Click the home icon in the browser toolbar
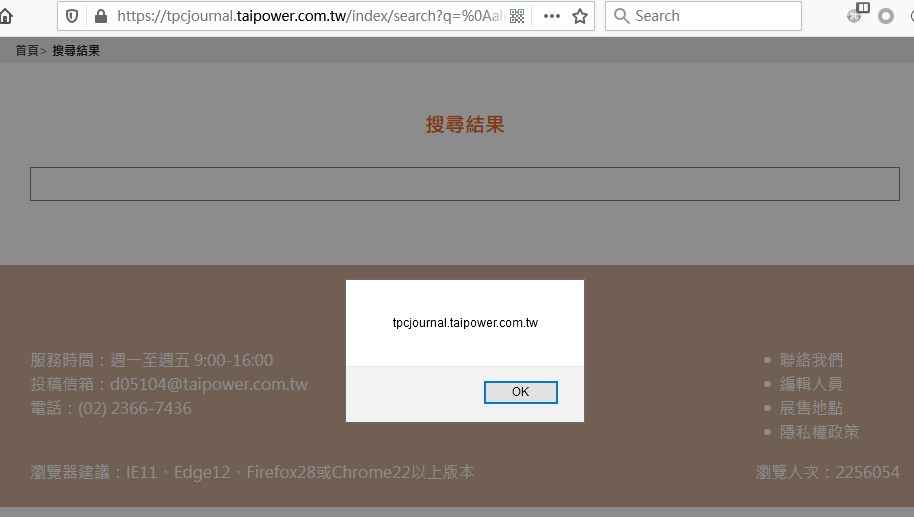Viewport: 914px width, 517px height. click(5, 16)
